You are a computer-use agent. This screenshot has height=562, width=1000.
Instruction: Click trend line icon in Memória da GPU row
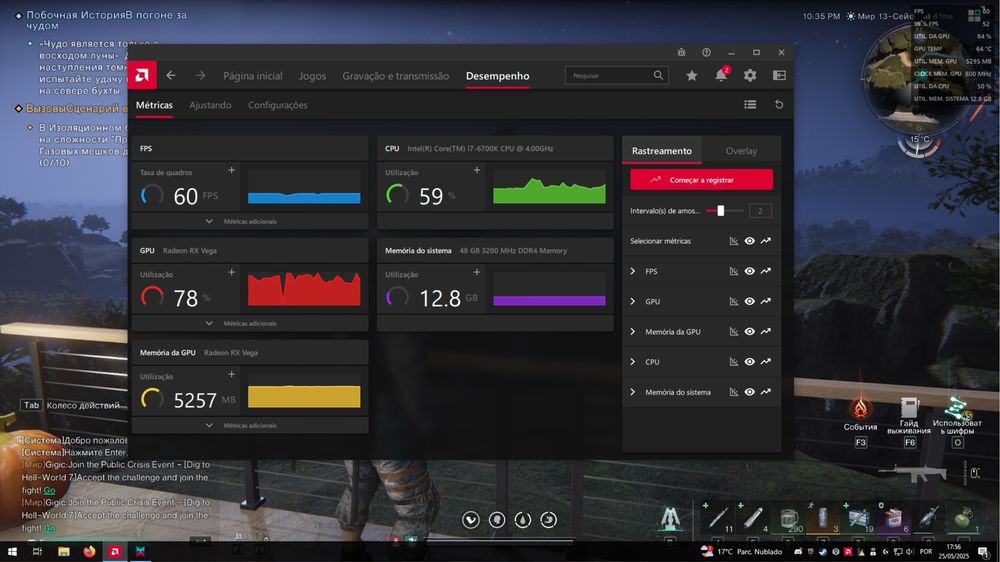(x=765, y=332)
